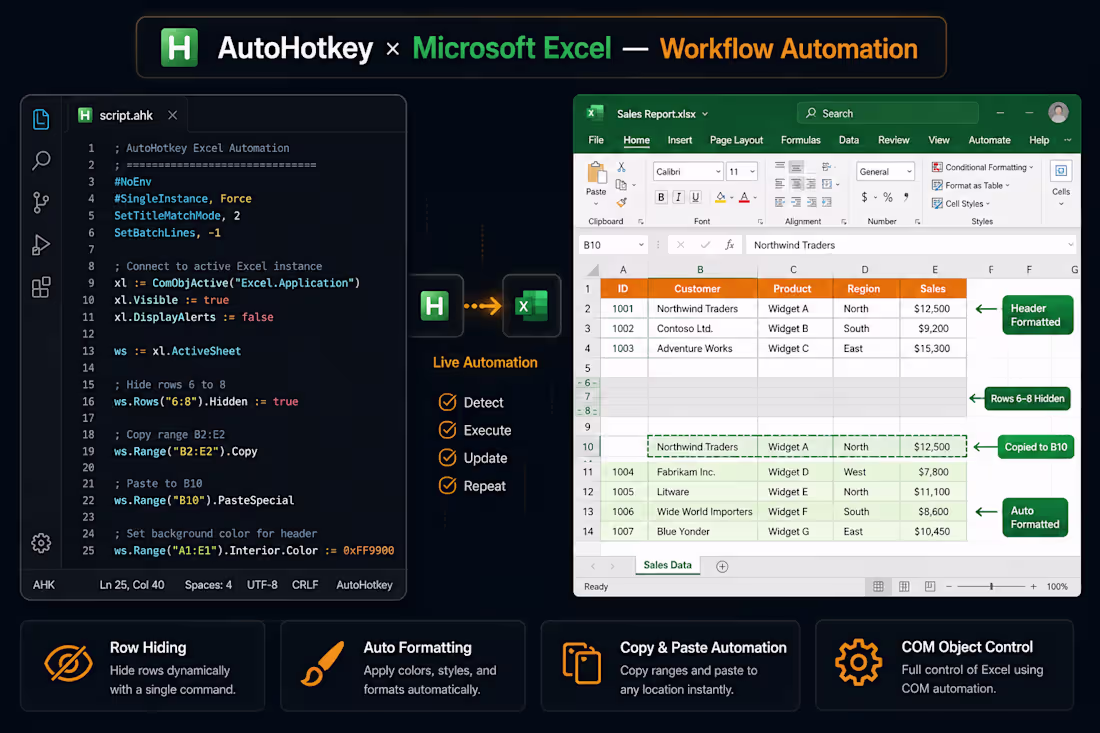Click the zoom out minus icon
This screenshot has height=733, width=1100.
[x=948, y=586]
